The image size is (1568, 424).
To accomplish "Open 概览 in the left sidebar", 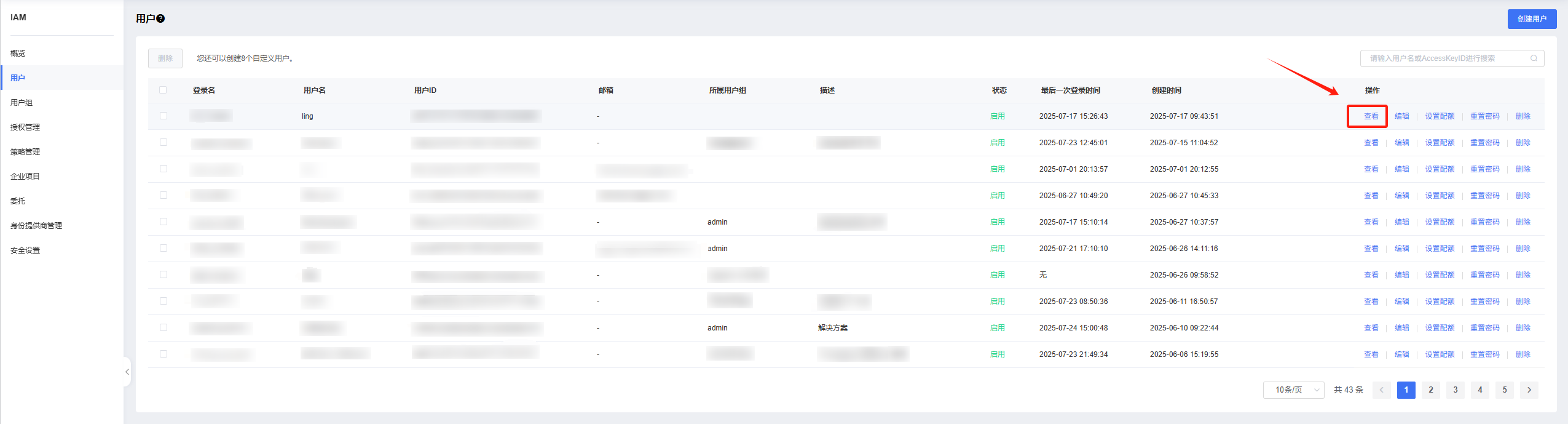I will point(18,54).
